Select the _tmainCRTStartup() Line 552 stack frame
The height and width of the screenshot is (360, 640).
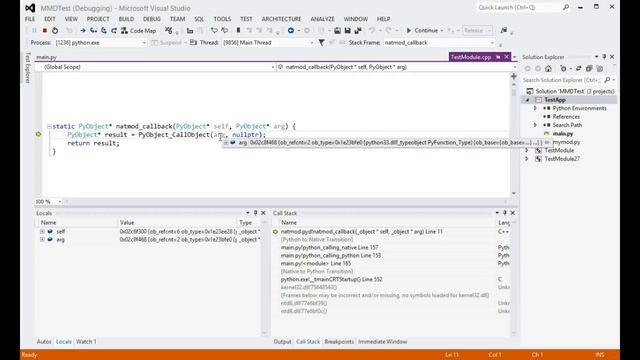[x=331, y=279]
